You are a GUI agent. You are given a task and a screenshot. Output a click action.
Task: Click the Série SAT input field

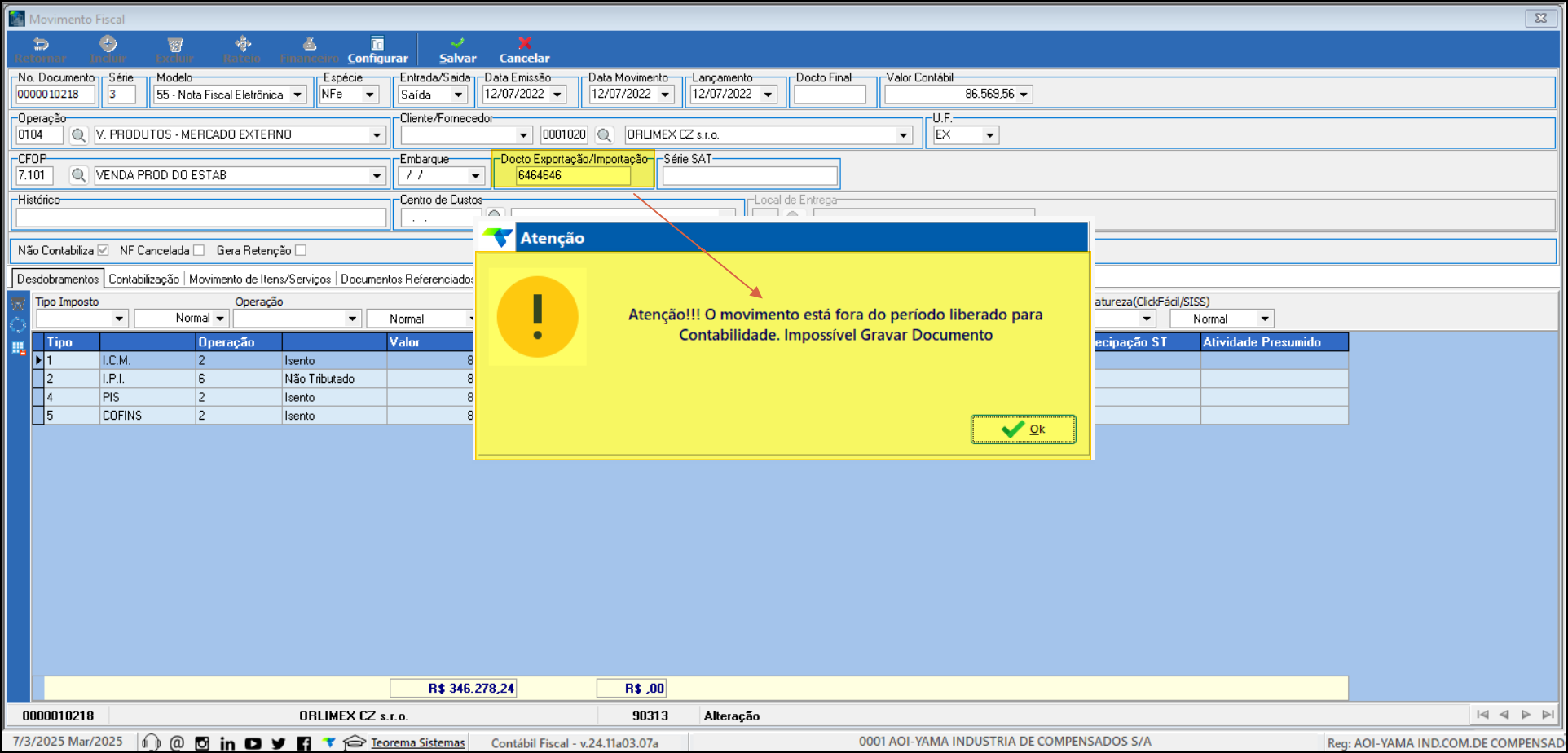[750, 175]
